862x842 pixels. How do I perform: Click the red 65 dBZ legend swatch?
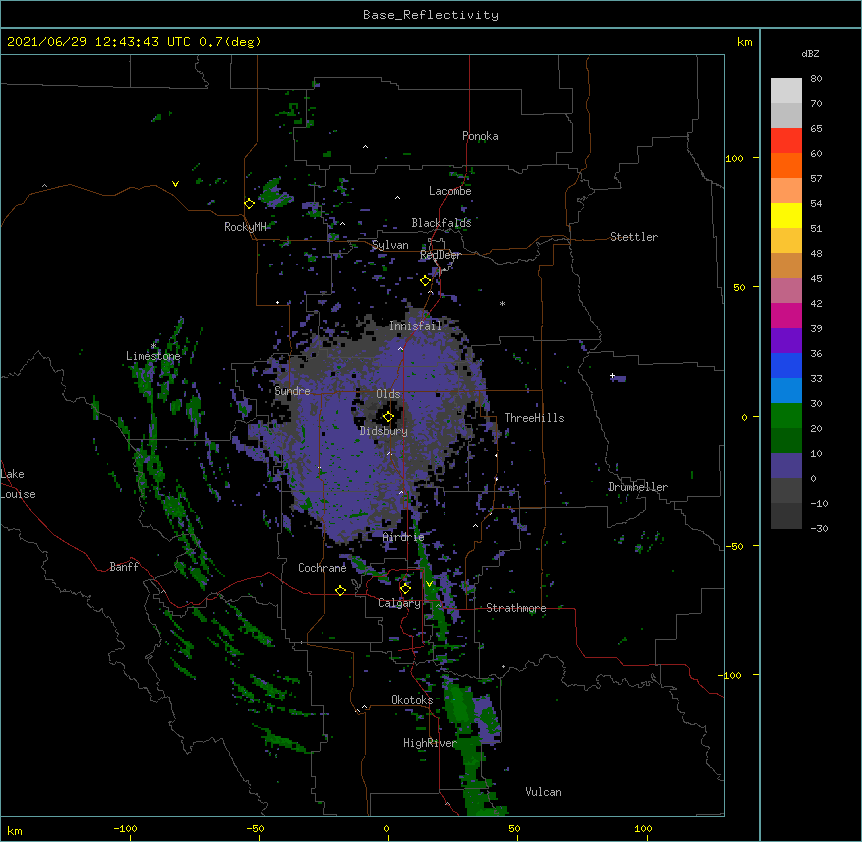click(x=786, y=141)
